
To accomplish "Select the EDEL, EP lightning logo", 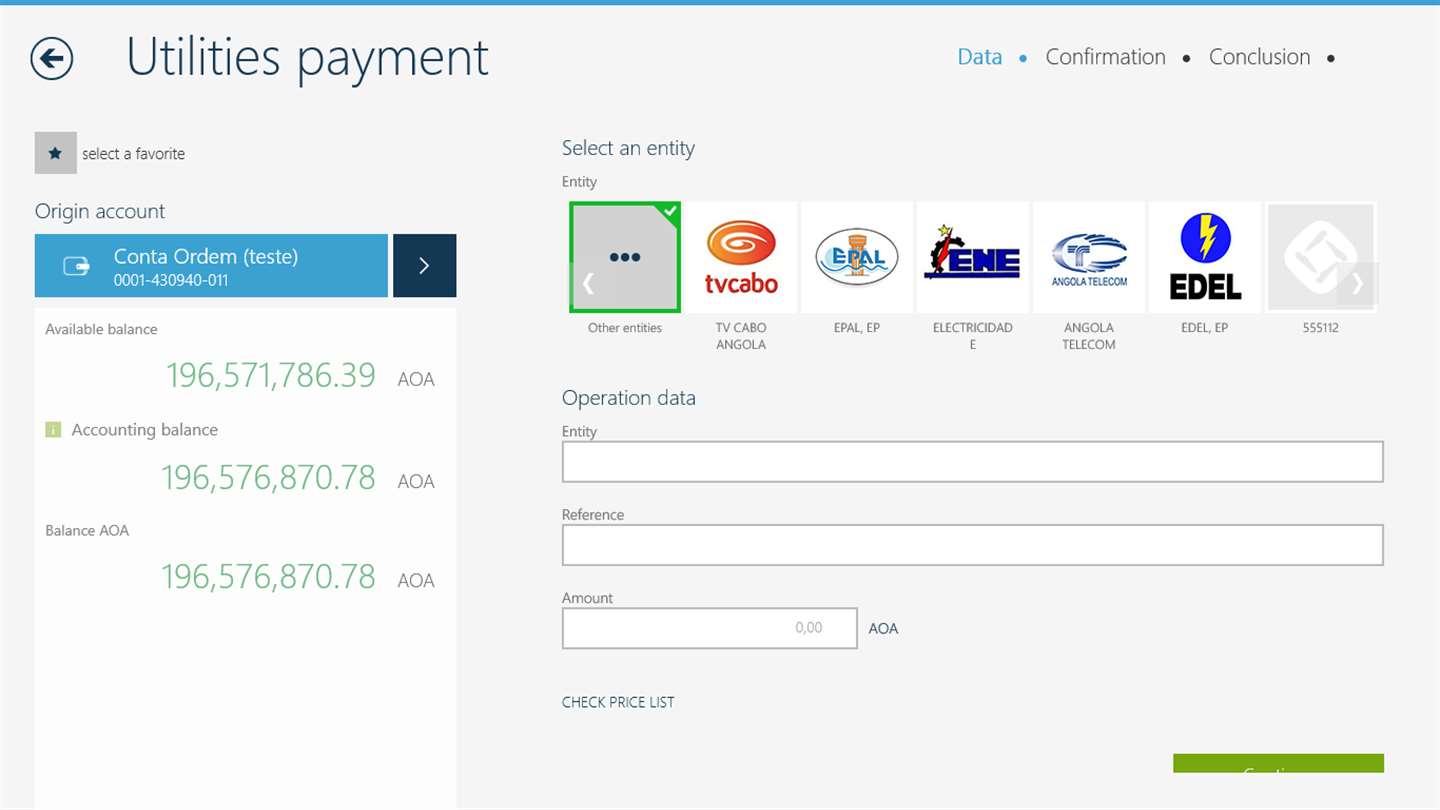I will (x=1205, y=257).
